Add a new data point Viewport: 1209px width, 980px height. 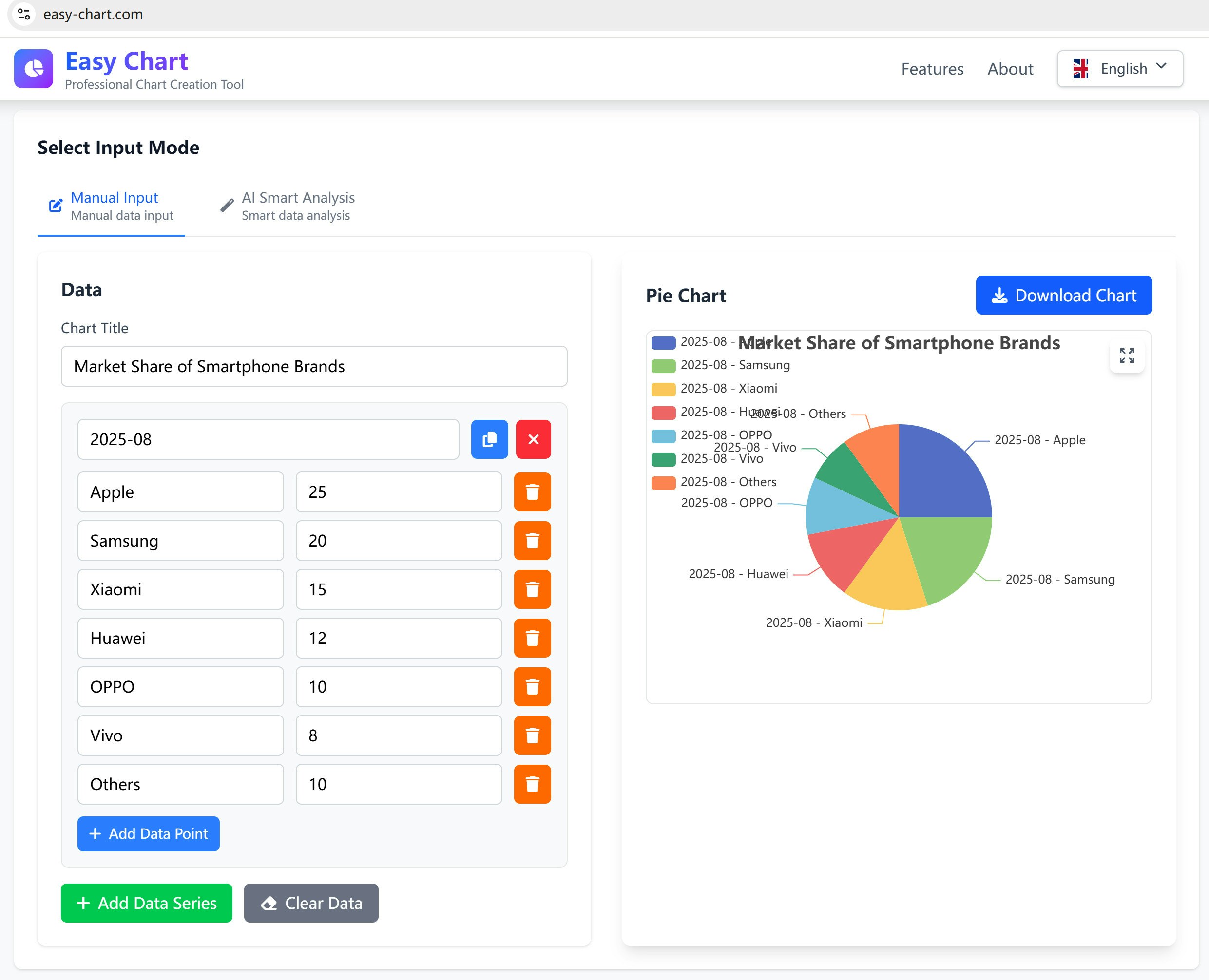149,834
